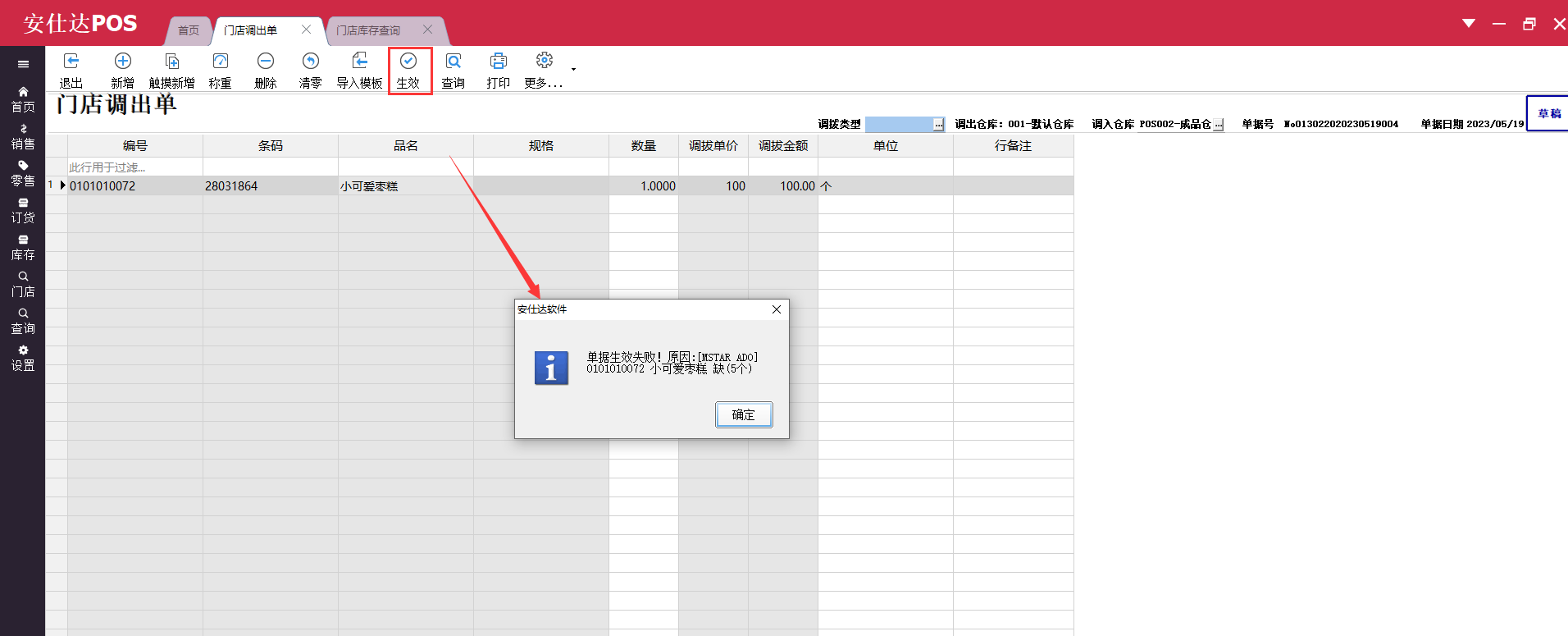Screen dimensions: 1568x636
Task: Click the row 1 indicator arrow
Action: [62, 185]
